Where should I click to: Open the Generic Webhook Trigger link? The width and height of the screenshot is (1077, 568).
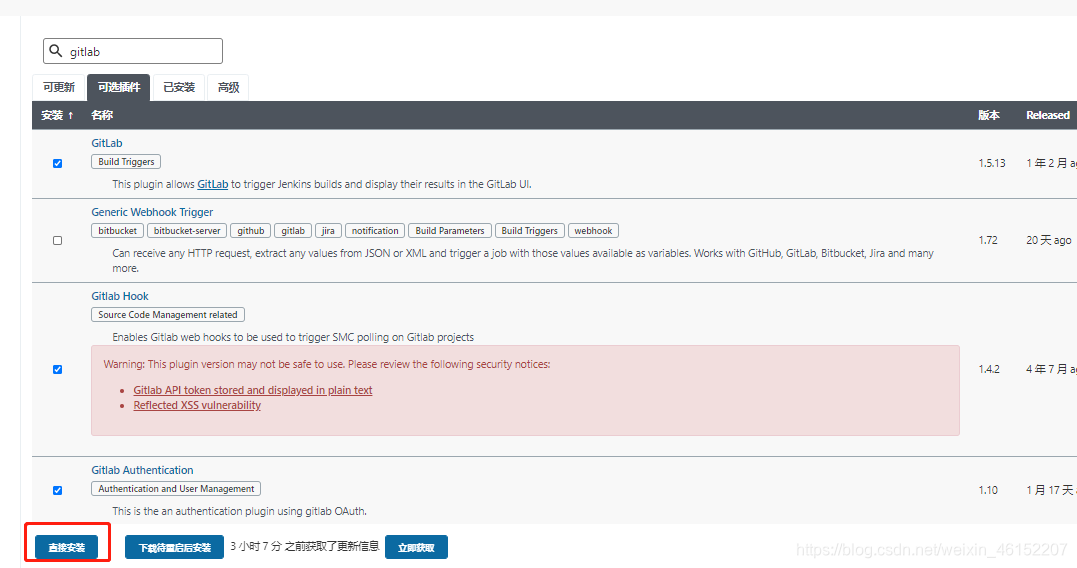tap(152, 212)
